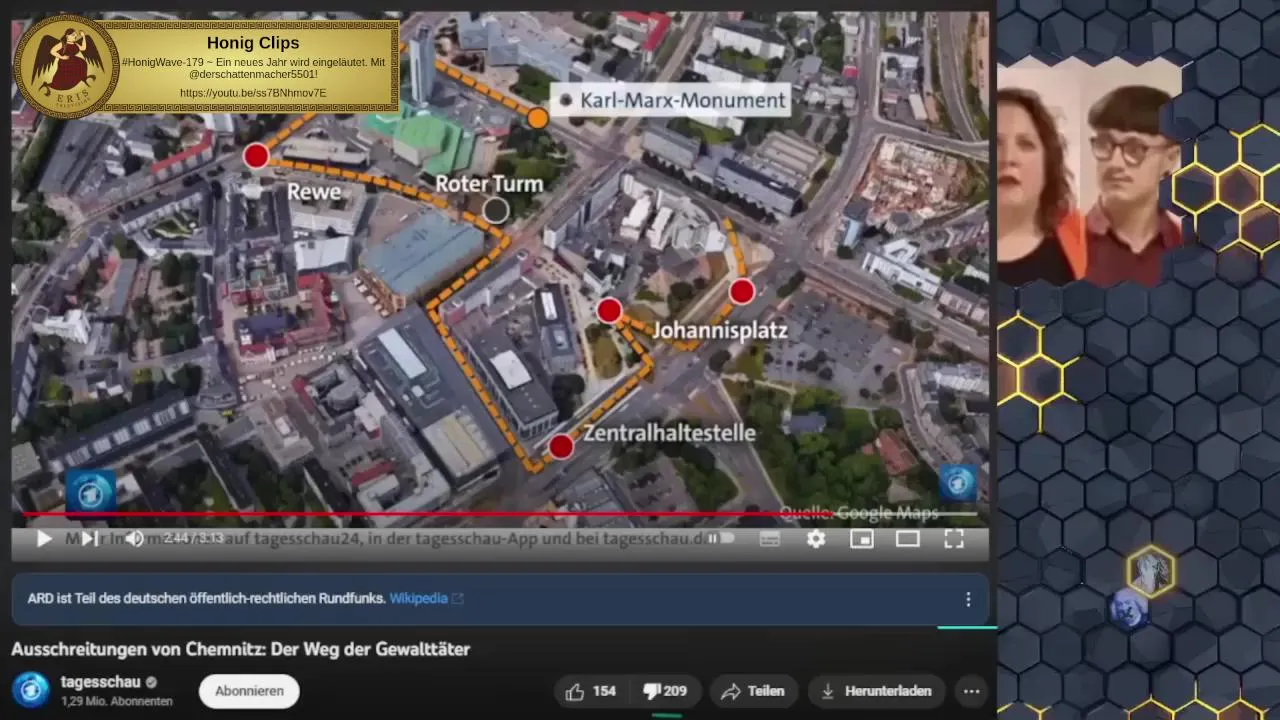Like the video with thumbs up
This screenshot has width=1280, height=720.
tap(590, 691)
